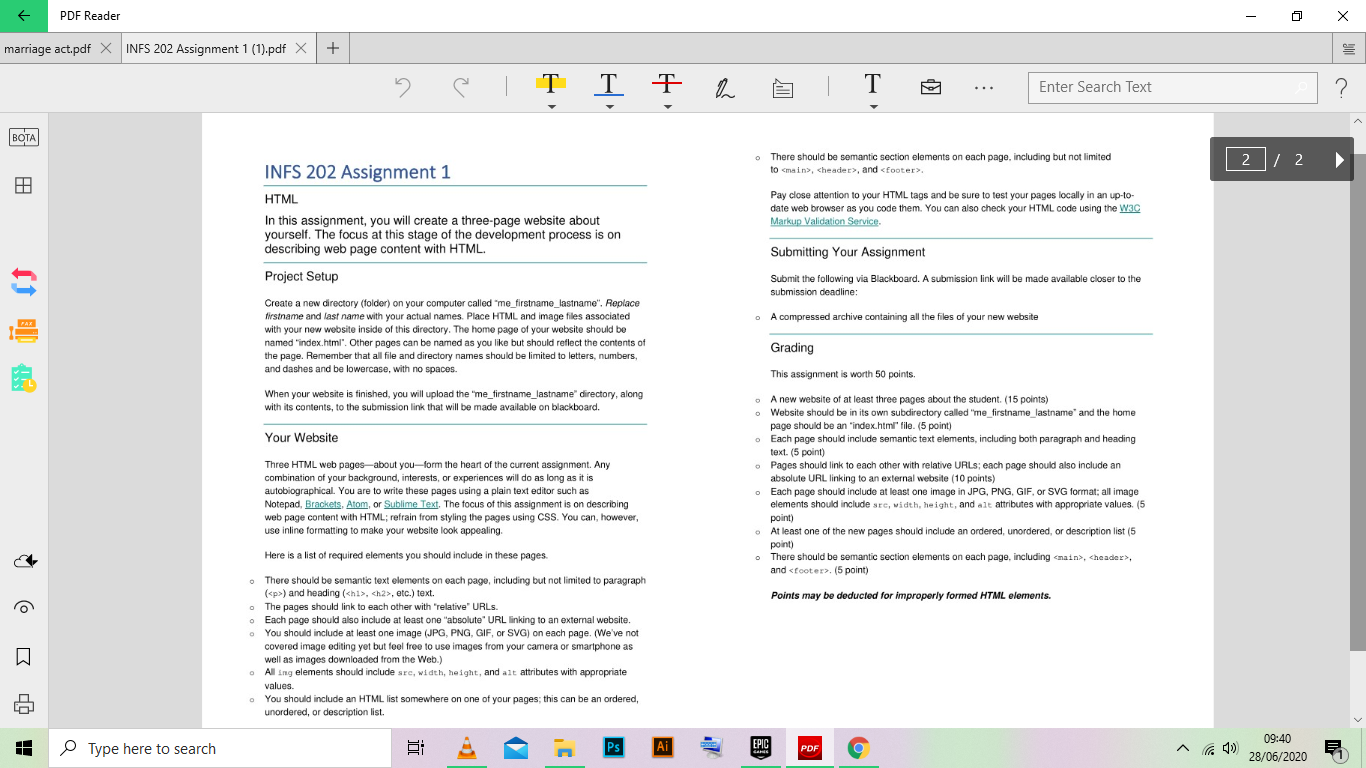Open the view mode icon top right
1366x768 pixels.
click(1350, 48)
